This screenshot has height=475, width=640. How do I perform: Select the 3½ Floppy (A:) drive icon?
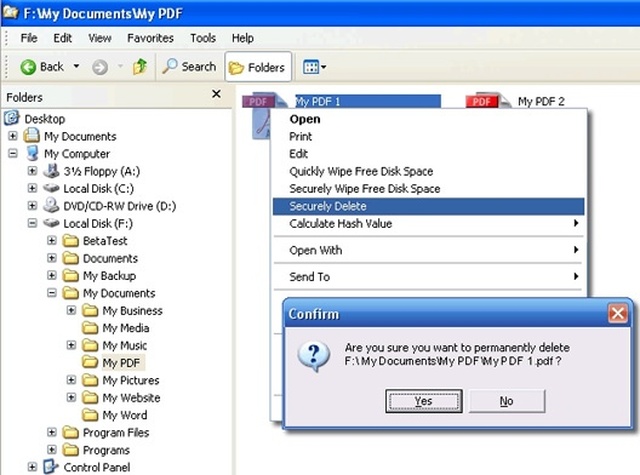pyautogui.click(x=51, y=171)
